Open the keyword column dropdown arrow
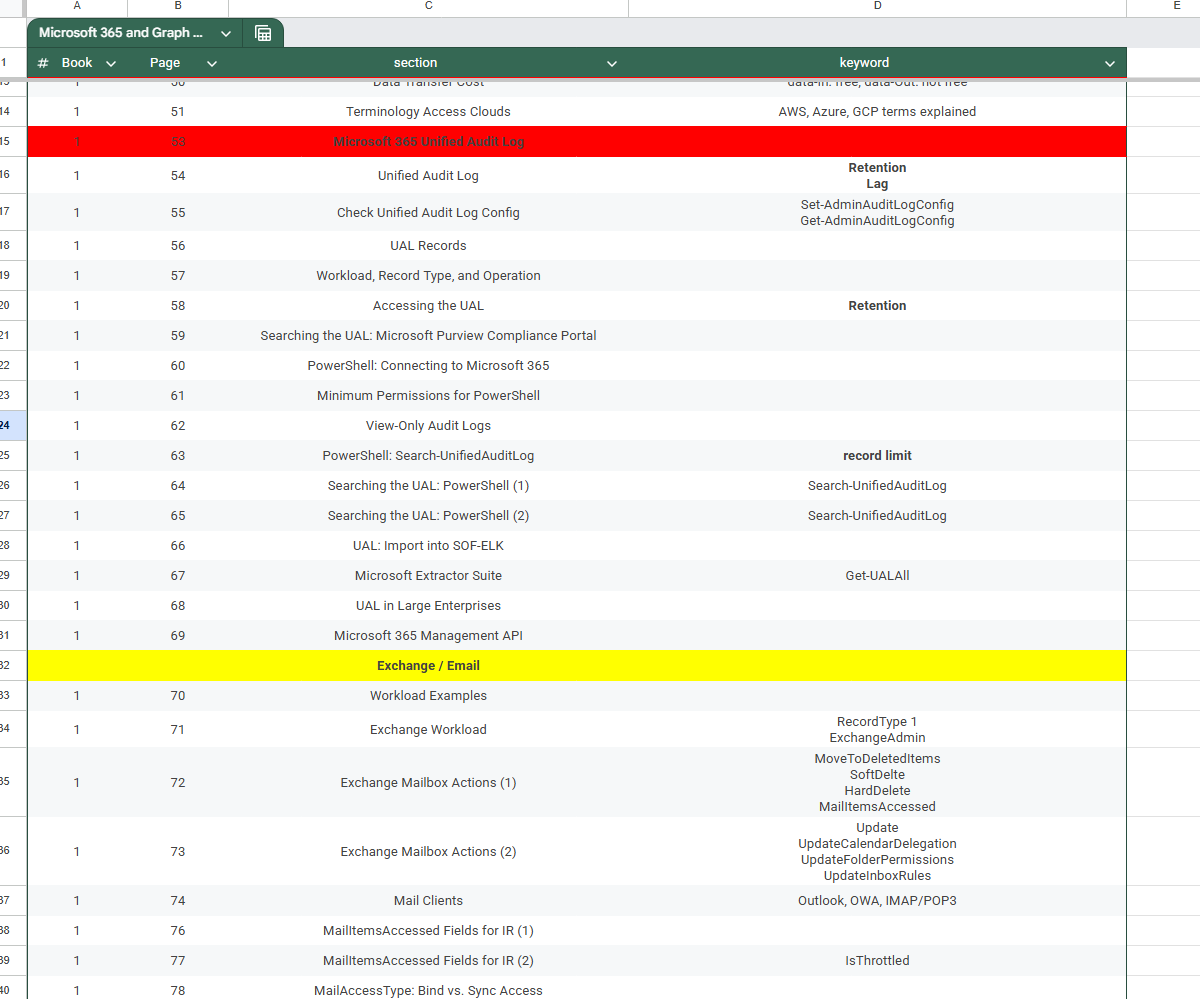Image resolution: width=1200 pixels, height=999 pixels. (x=1110, y=63)
